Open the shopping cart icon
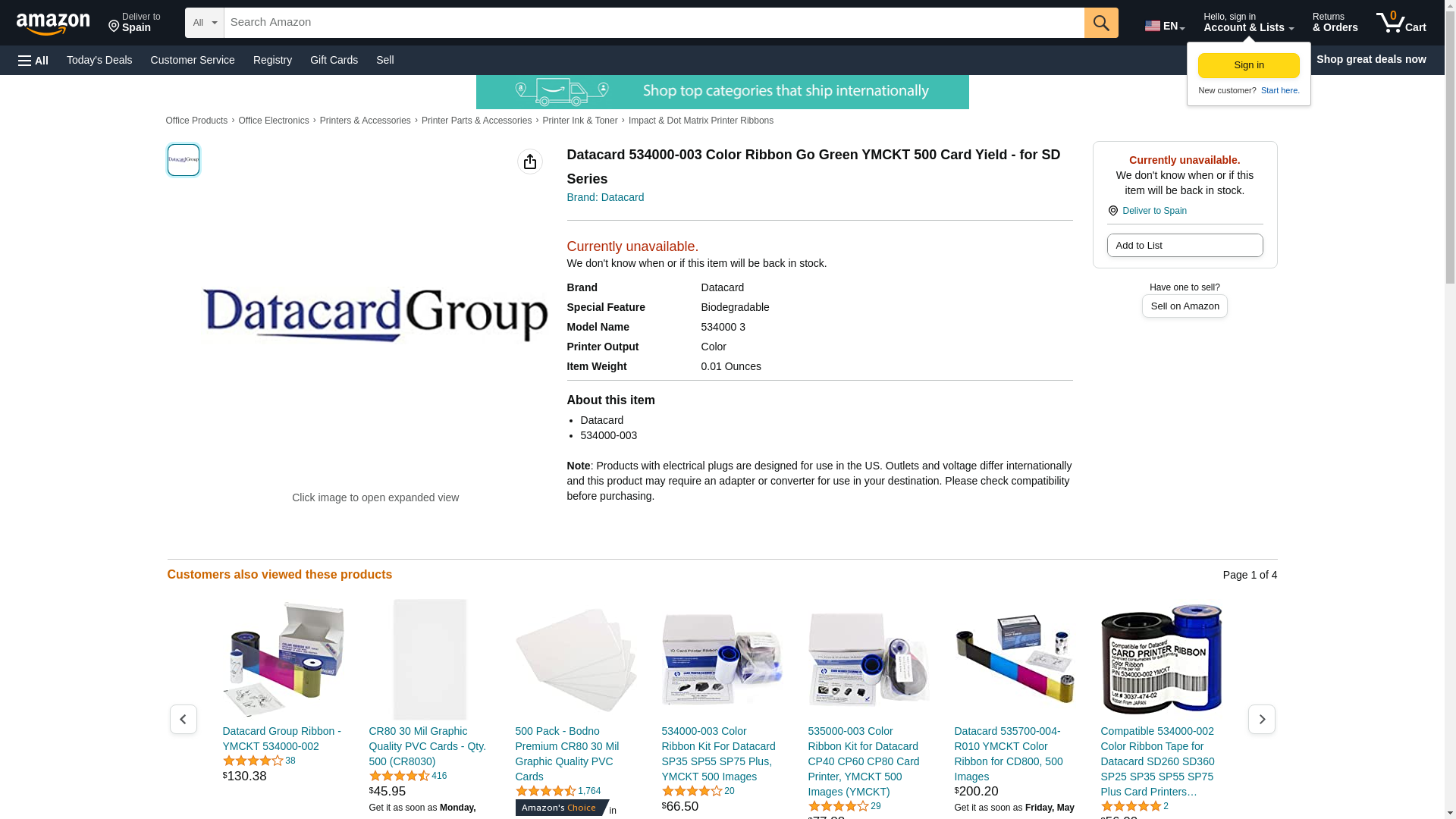The height and width of the screenshot is (819, 1456). [x=1401, y=22]
